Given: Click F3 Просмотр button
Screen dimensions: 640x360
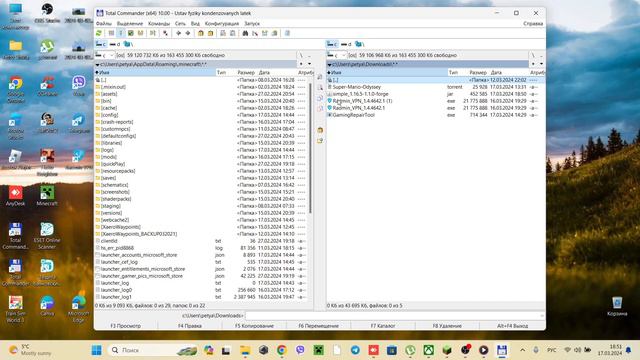Looking at the screenshot, I should pos(126,326).
